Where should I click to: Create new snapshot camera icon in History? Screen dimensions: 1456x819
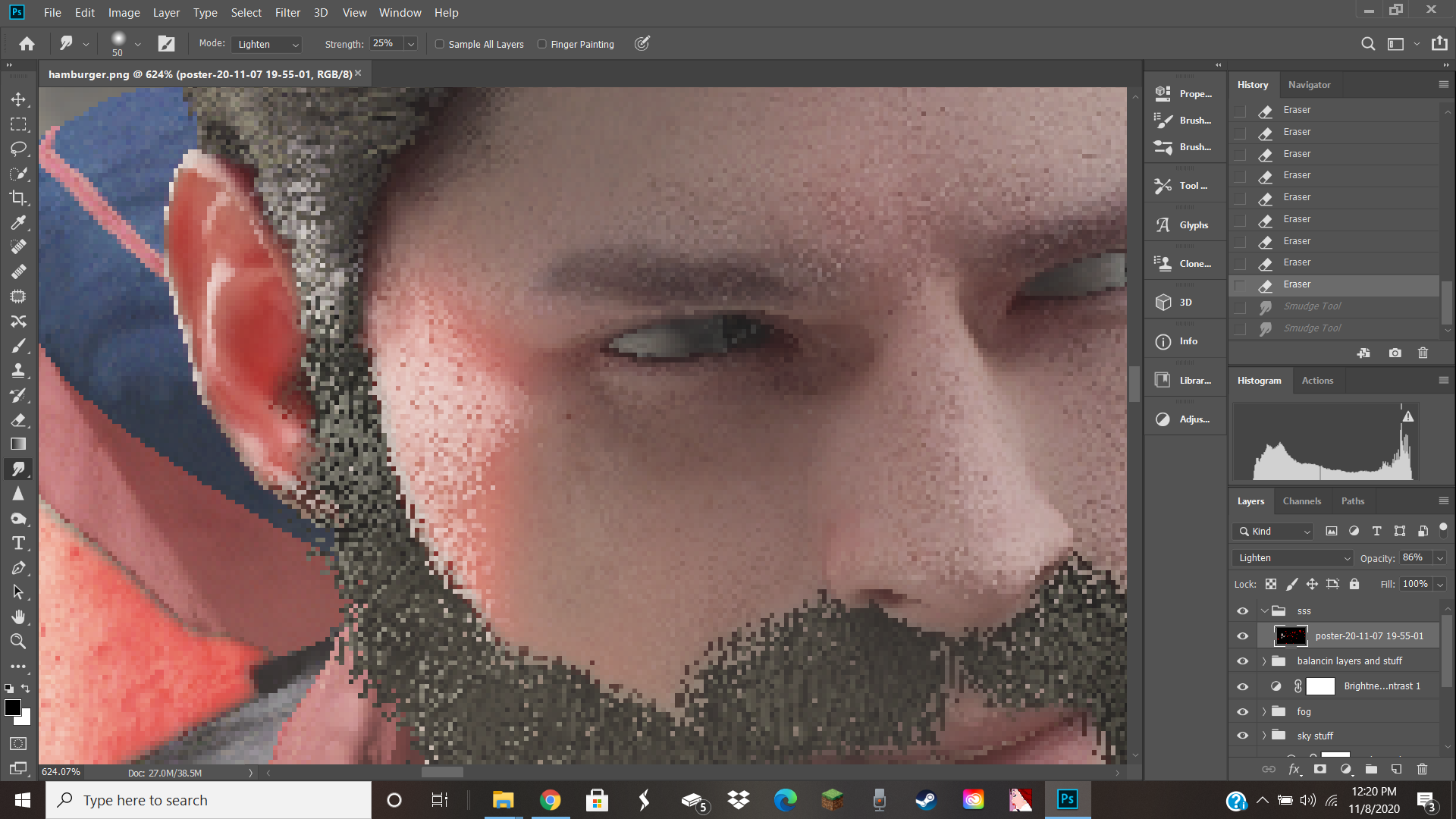click(1395, 353)
